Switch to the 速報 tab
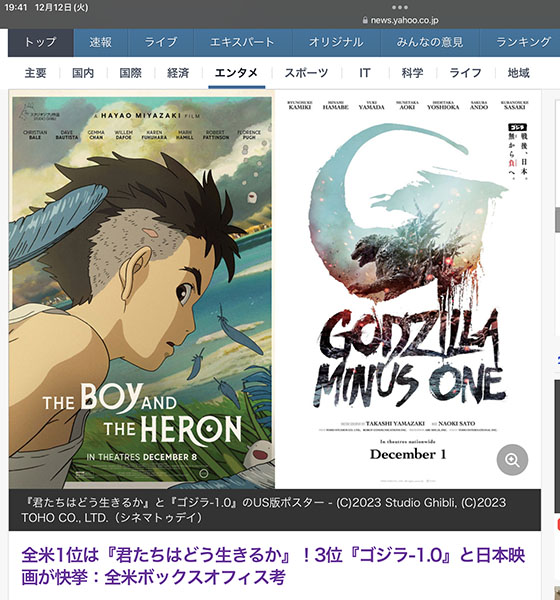The image size is (560, 600). click(x=101, y=42)
